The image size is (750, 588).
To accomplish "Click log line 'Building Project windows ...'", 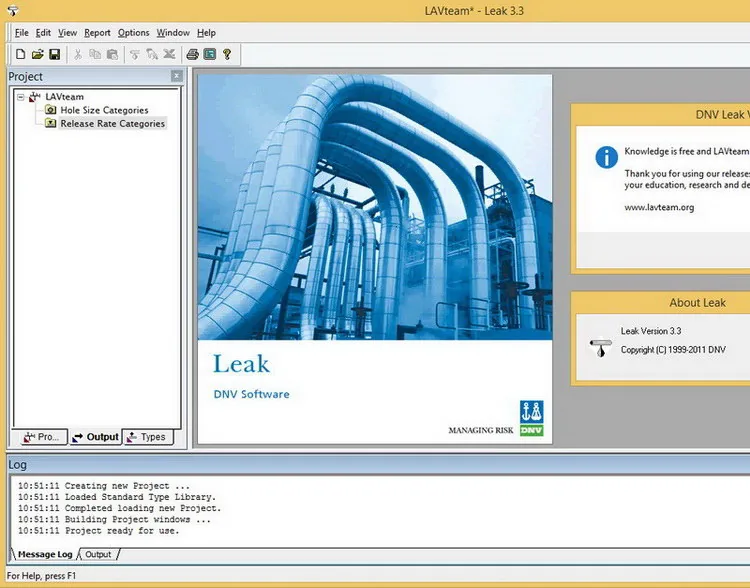I will coord(114,520).
